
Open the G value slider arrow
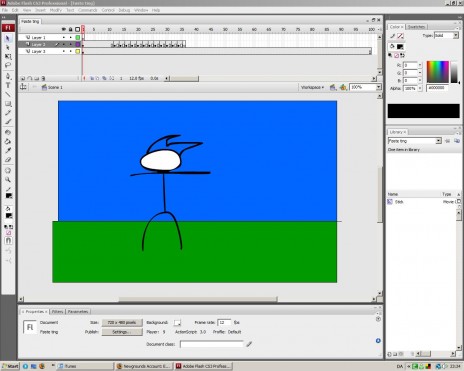pos(420,73)
